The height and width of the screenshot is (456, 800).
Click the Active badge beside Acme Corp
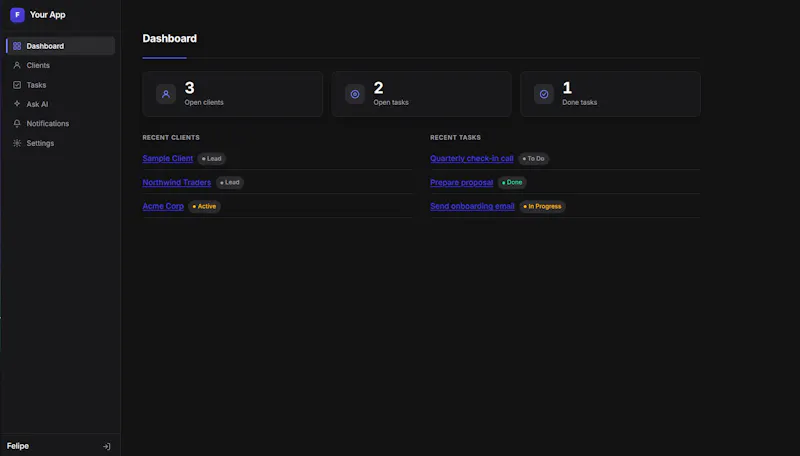[204, 206]
